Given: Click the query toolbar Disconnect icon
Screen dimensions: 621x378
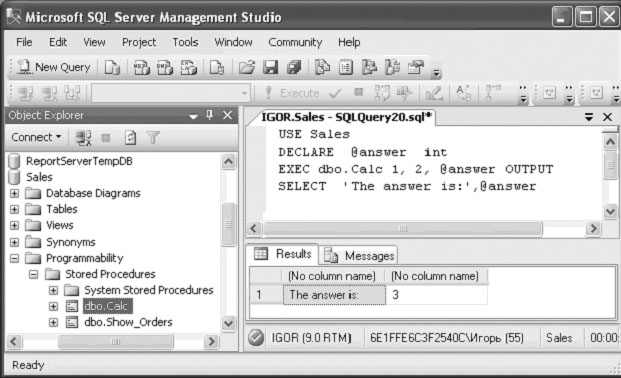Looking at the screenshot, I should click(x=50, y=94).
